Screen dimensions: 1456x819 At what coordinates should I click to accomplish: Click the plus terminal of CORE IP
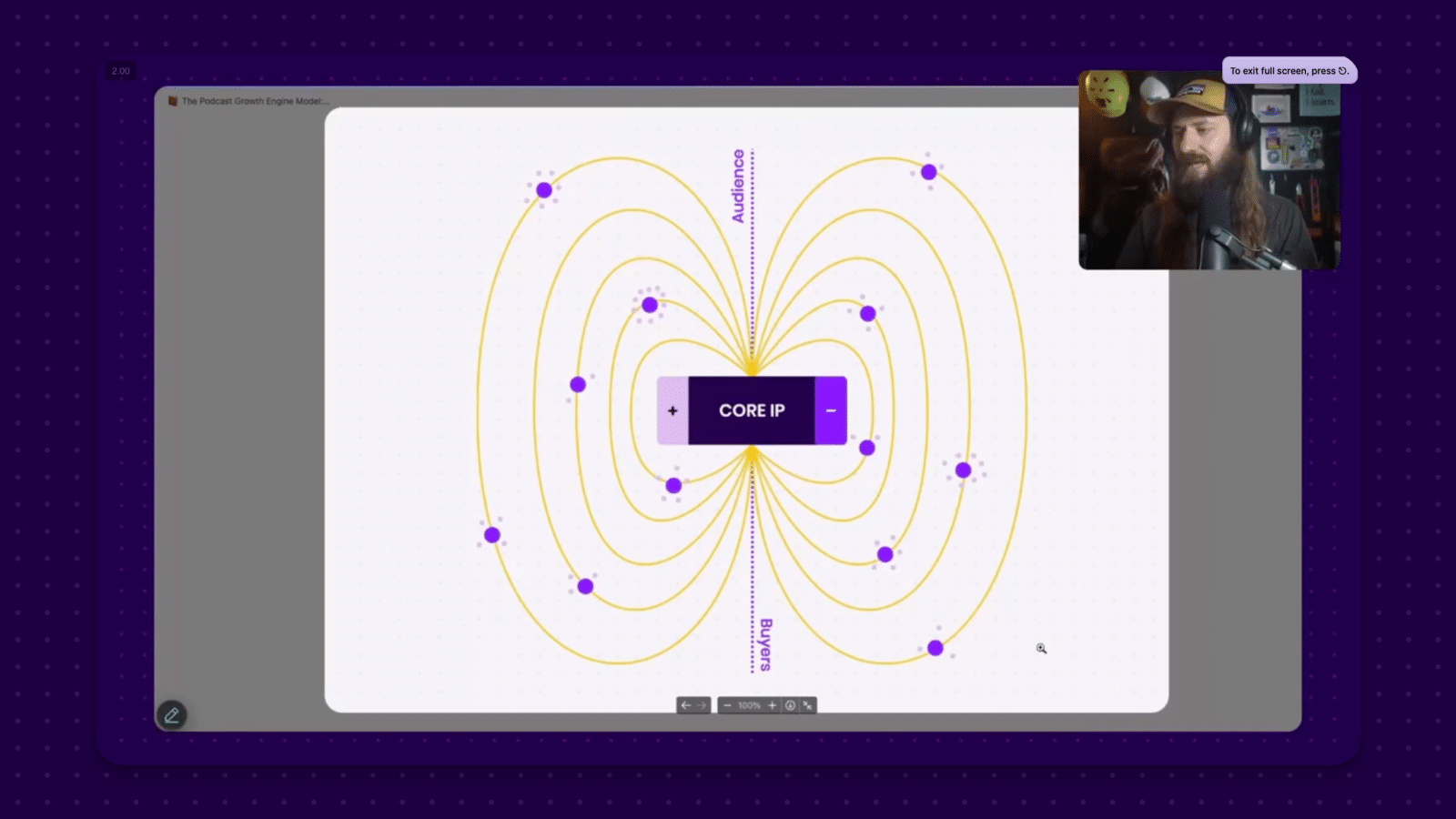[672, 410]
